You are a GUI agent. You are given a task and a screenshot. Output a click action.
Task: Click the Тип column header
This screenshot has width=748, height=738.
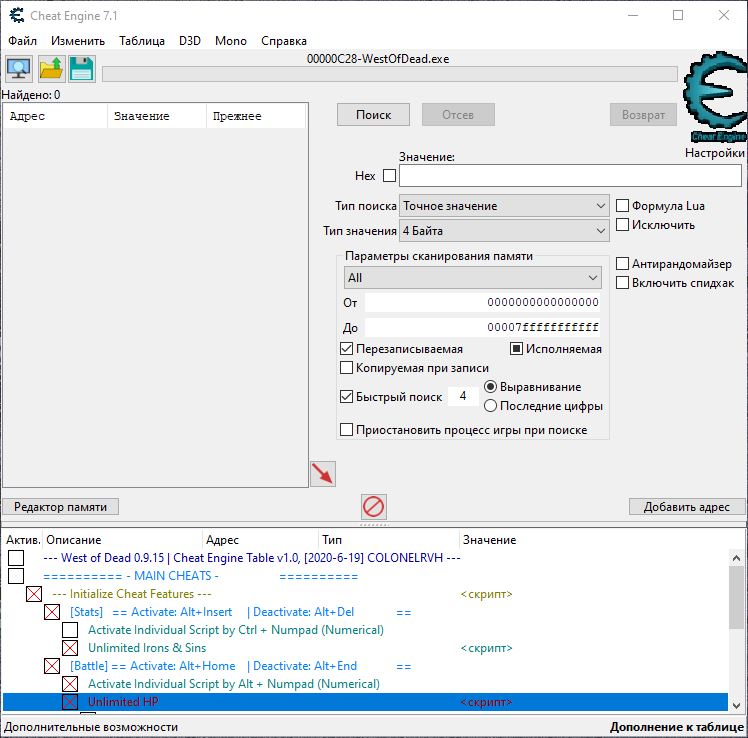pos(389,540)
